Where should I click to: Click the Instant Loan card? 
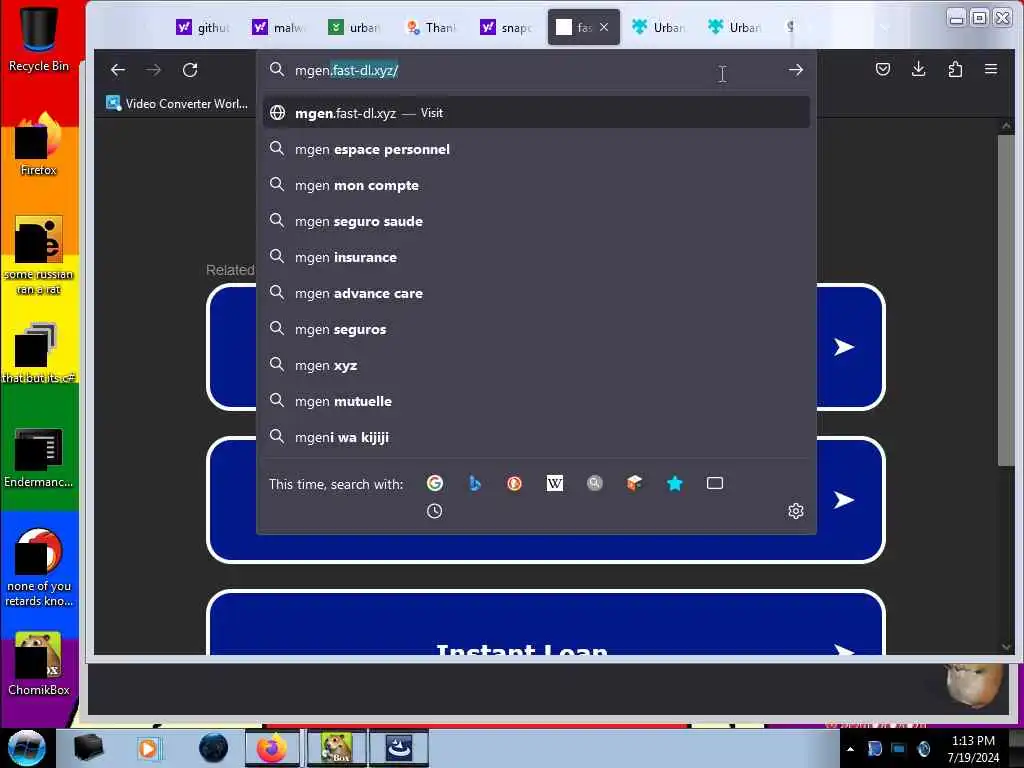(x=546, y=622)
